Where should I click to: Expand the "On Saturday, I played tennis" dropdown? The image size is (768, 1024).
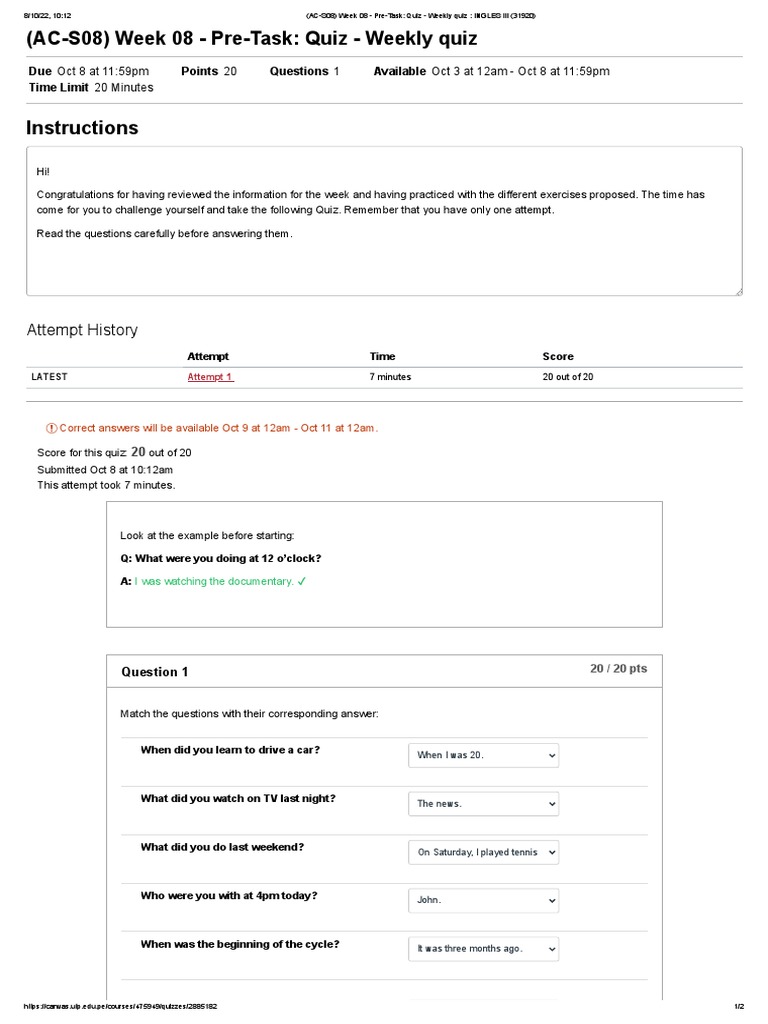pyautogui.click(x=483, y=852)
